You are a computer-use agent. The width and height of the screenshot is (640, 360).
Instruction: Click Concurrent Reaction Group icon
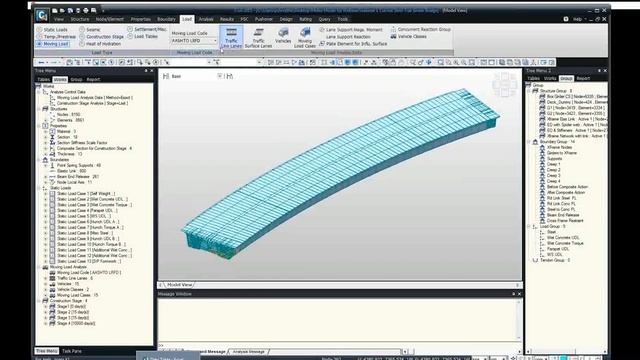[x=393, y=29]
